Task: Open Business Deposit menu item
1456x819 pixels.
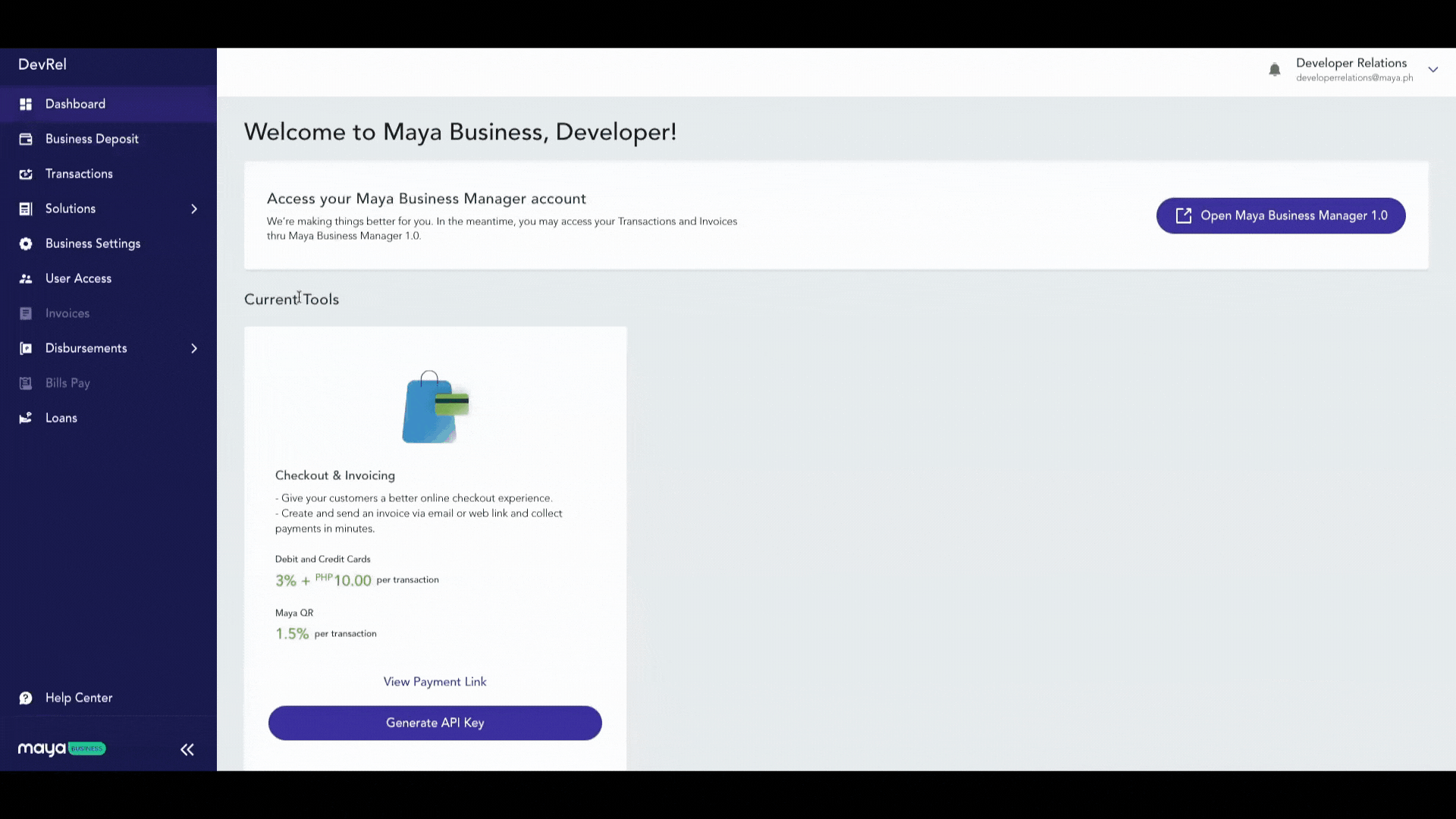Action: click(x=108, y=139)
